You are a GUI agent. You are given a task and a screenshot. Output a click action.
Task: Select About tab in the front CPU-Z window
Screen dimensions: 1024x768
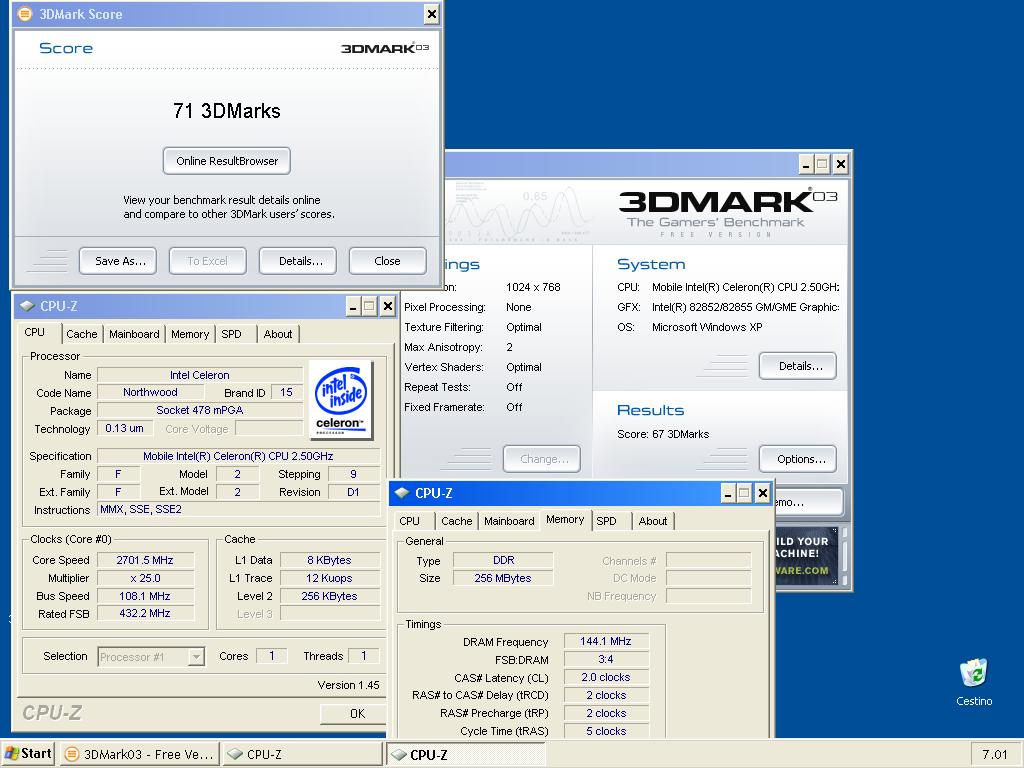point(653,520)
